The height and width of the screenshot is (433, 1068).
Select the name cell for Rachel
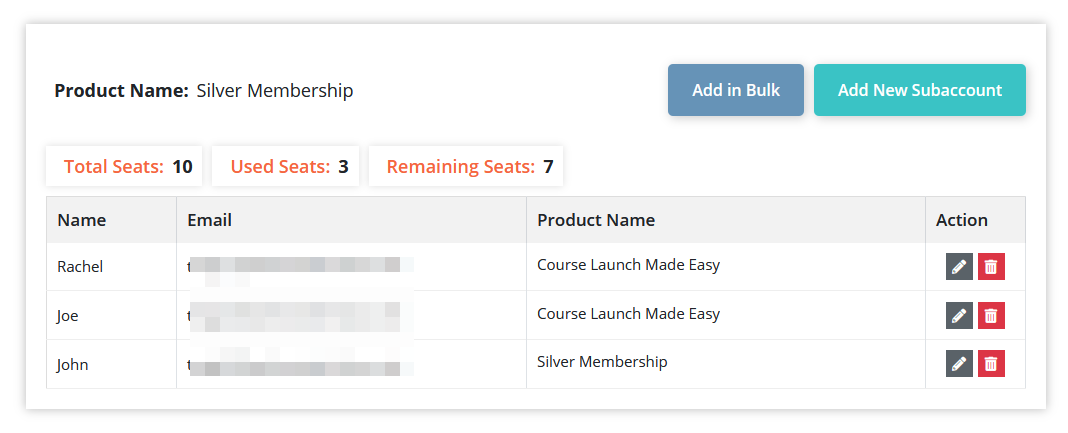80,267
